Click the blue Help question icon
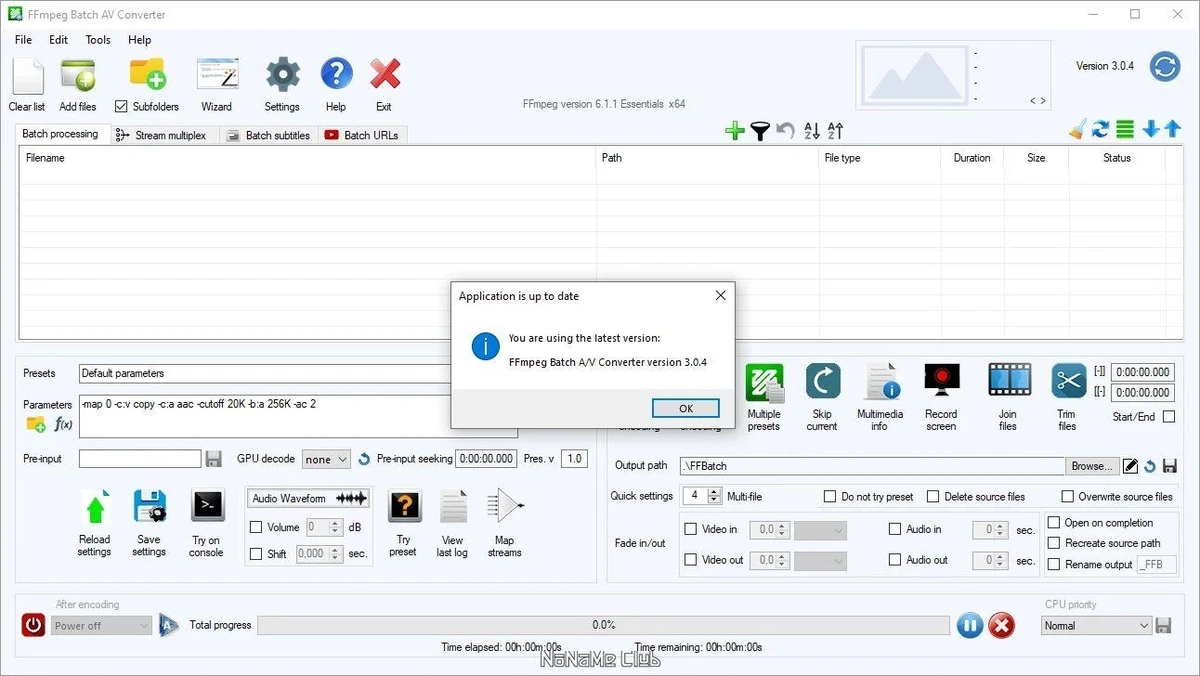 tap(336, 75)
